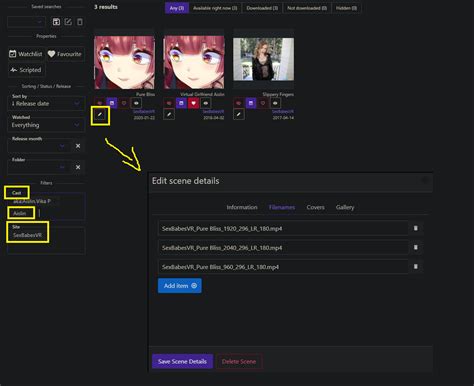This screenshot has height=386, width=474.
Task: Click Save Scene Details
Action: coord(182,361)
